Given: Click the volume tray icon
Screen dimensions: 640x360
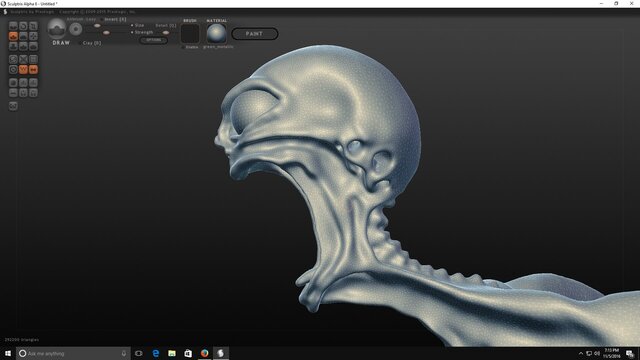Looking at the screenshot, I should [597, 353].
